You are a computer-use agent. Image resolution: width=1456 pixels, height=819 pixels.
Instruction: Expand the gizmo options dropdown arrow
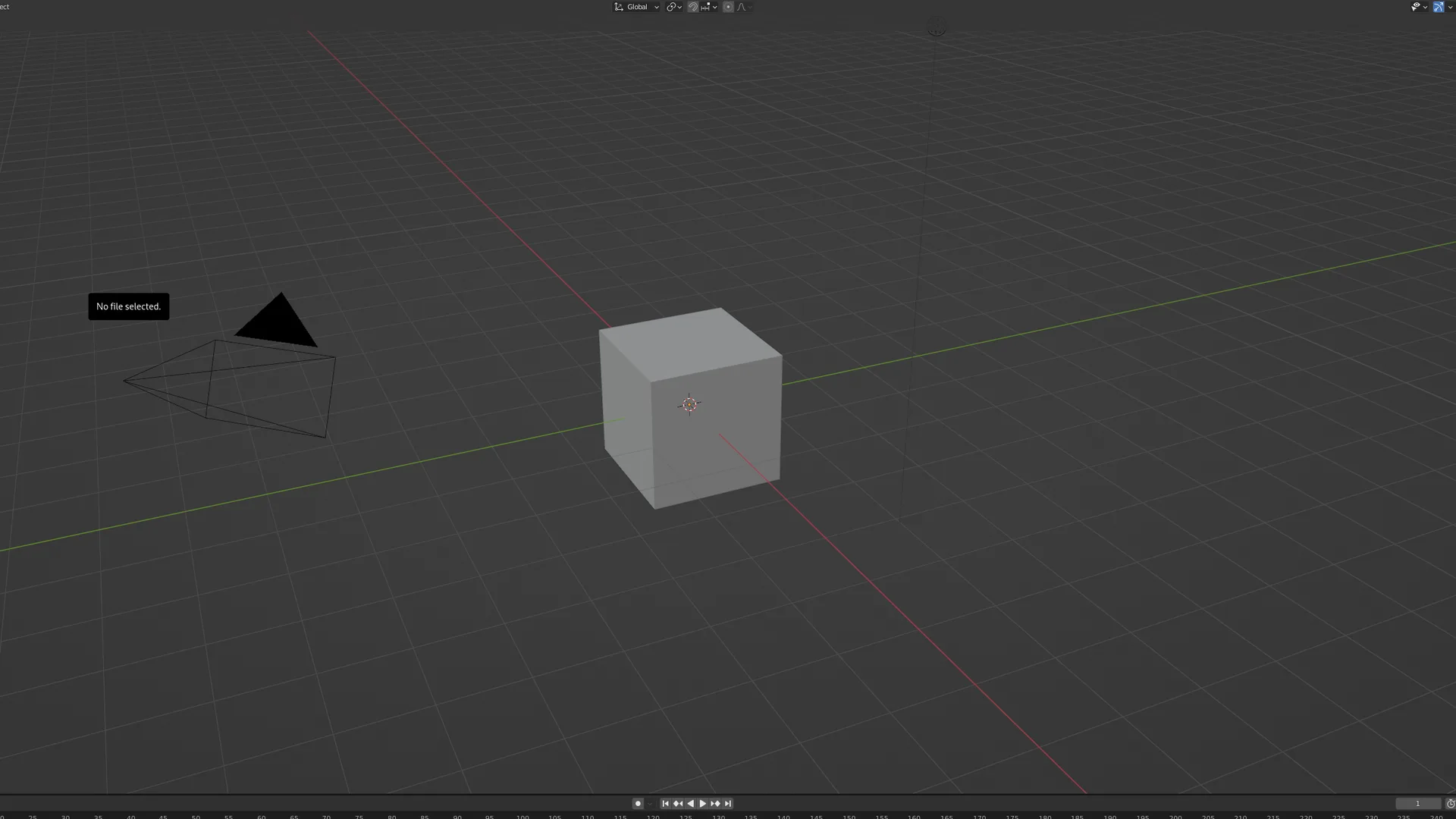[x=1450, y=7]
